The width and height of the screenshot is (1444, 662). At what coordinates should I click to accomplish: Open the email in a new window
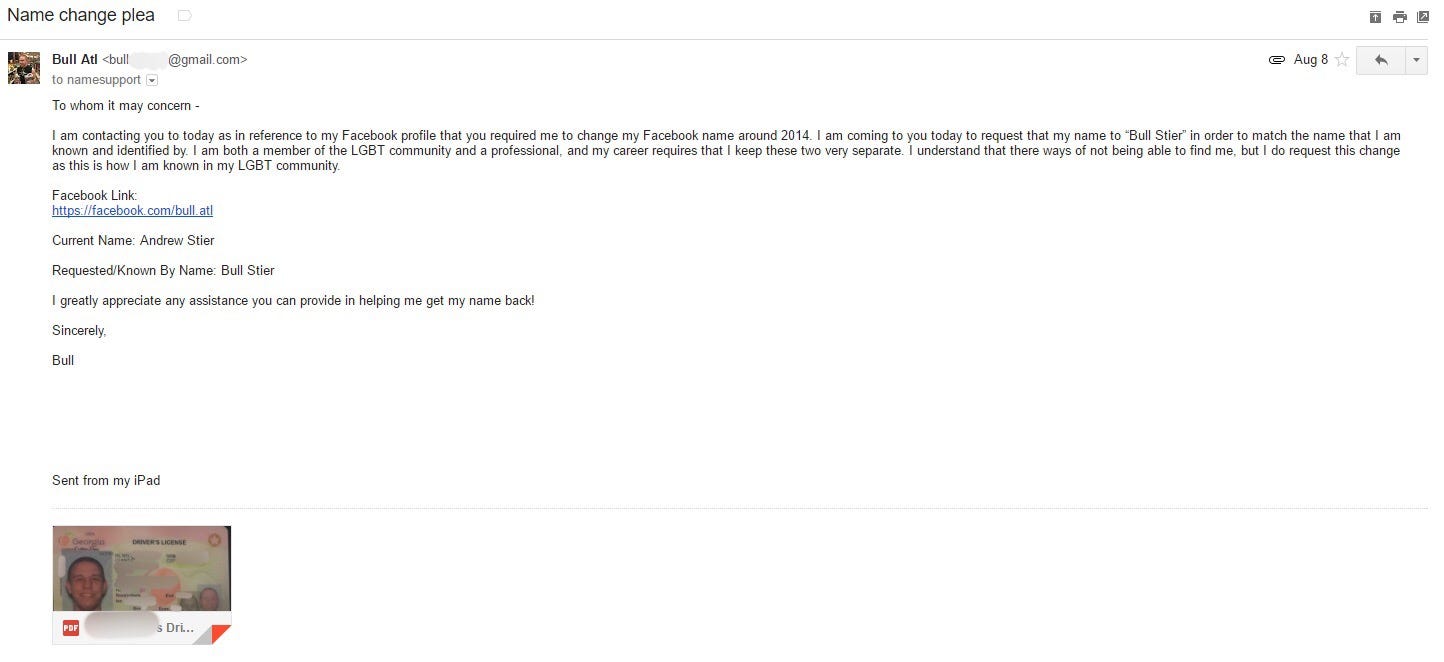click(x=1423, y=17)
